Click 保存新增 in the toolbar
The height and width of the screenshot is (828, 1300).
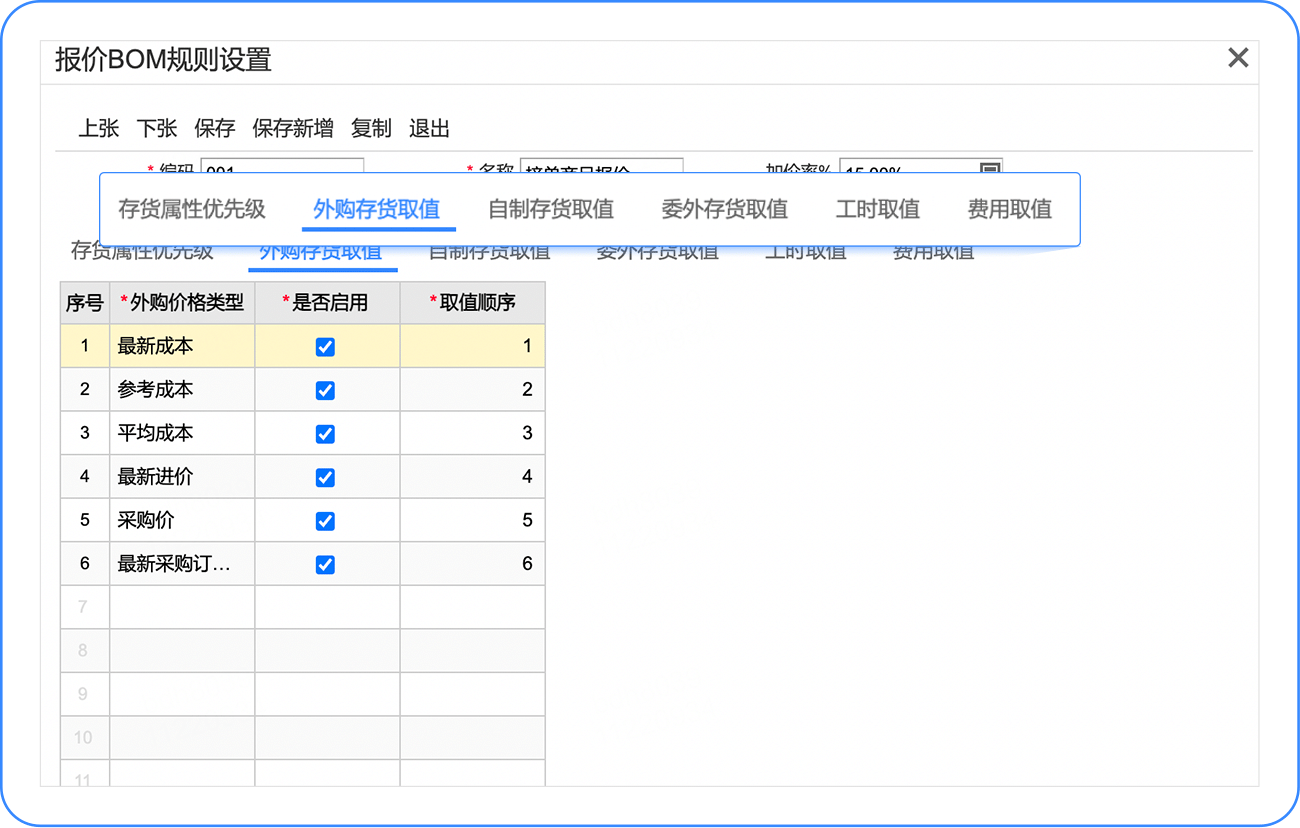pos(293,128)
